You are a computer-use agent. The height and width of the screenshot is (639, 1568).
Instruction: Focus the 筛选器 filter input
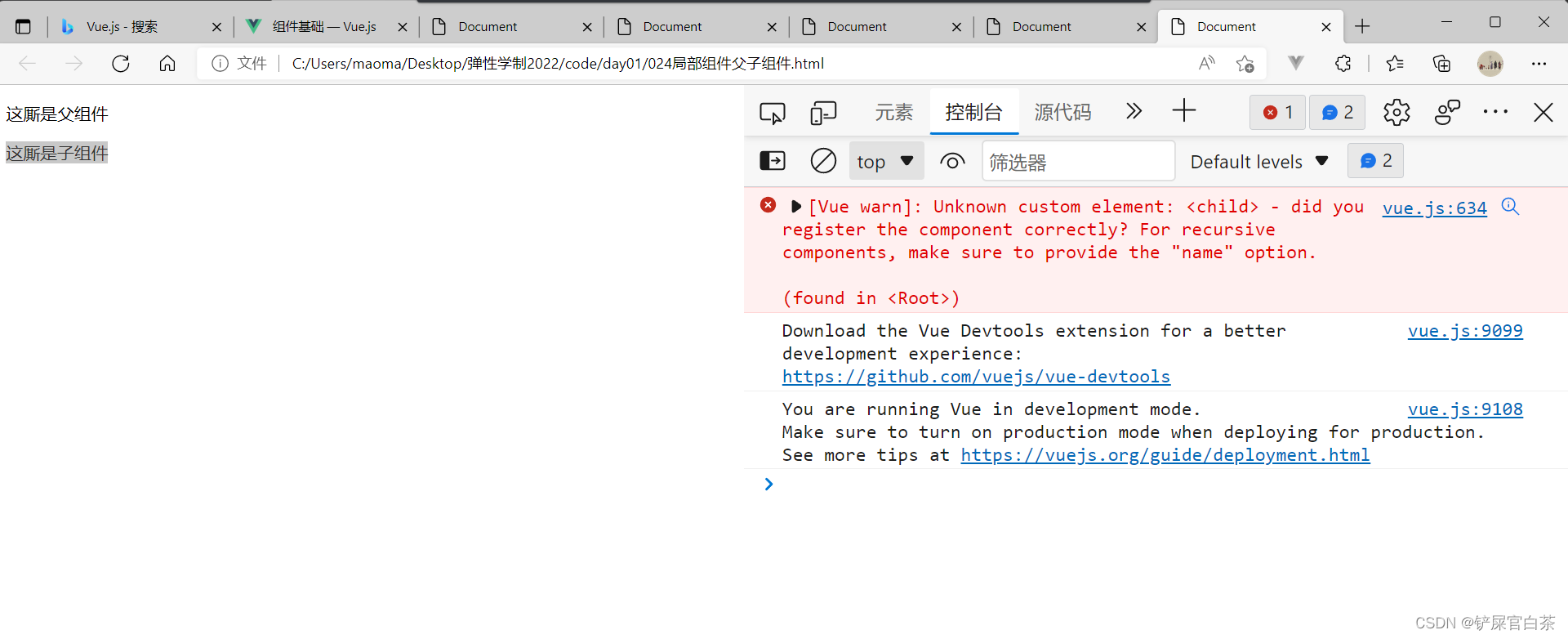(1078, 161)
